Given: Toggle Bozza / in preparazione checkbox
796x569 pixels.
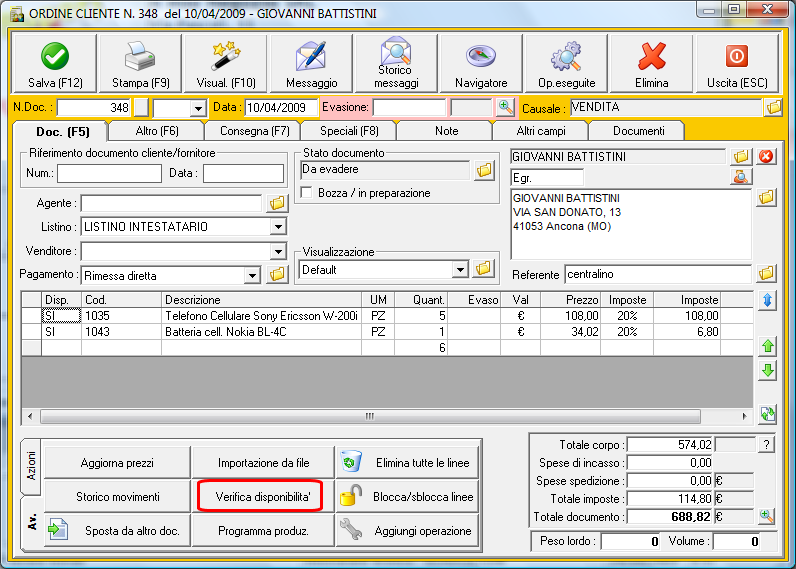Looking at the screenshot, I should click(x=308, y=193).
